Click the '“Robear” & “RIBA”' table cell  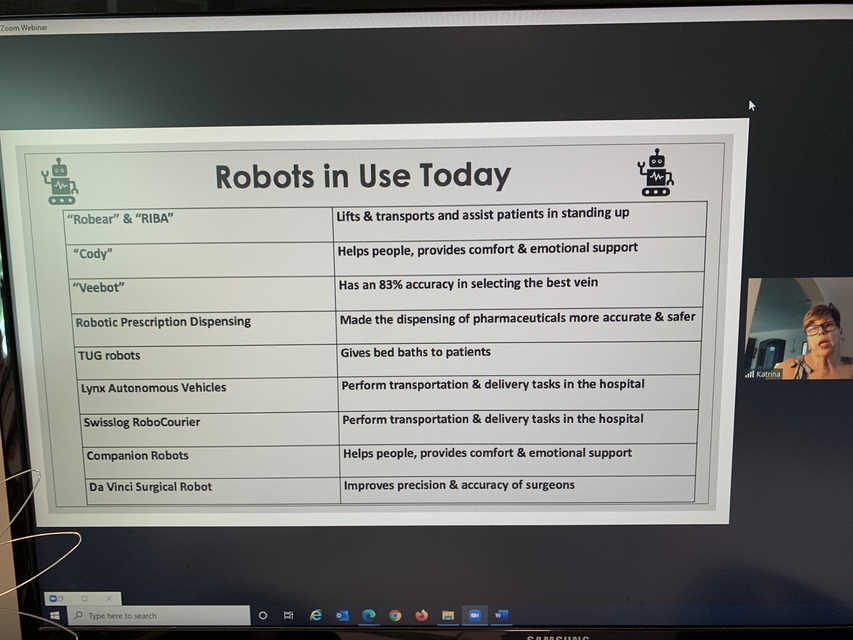click(199, 225)
